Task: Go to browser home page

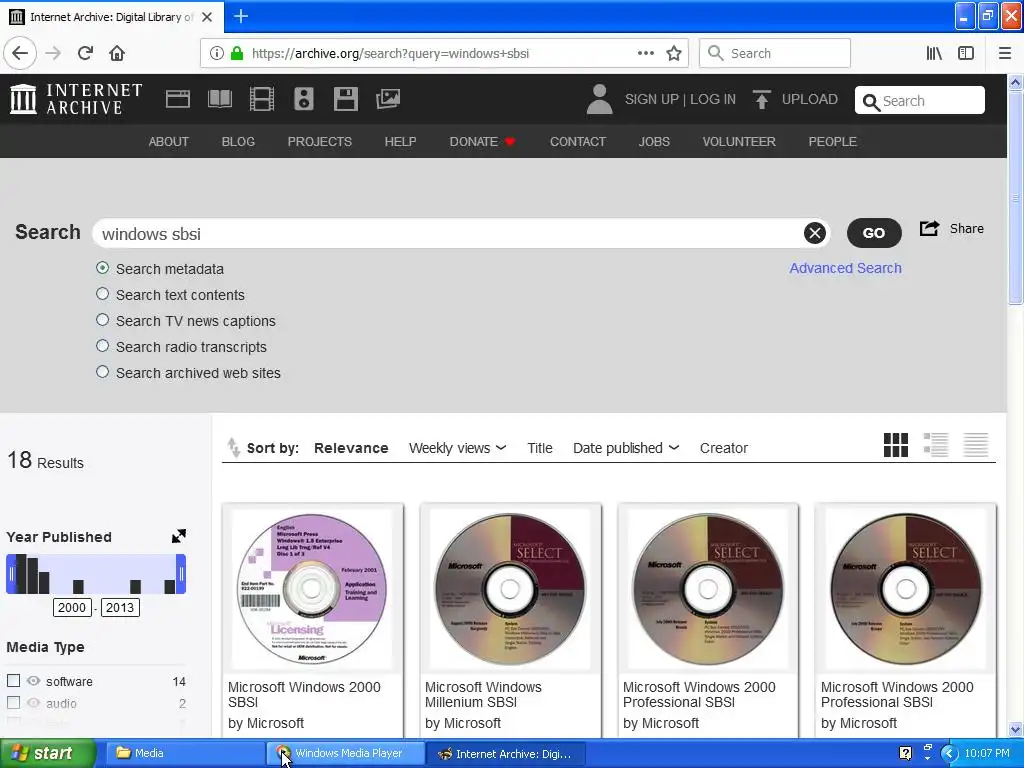Action: point(117,54)
